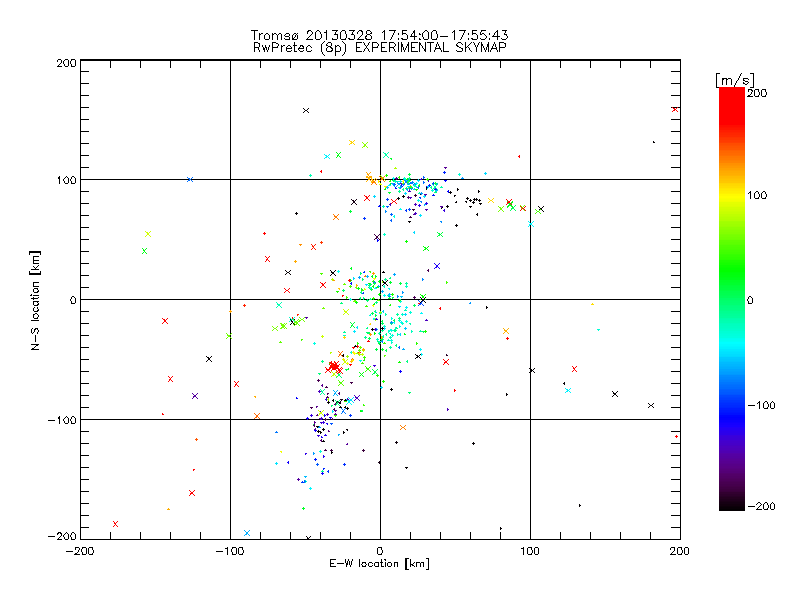Click the '[m/s]' colorbar unit label
The height and width of the screenshot is (600, 800).
tap(735, 80)
